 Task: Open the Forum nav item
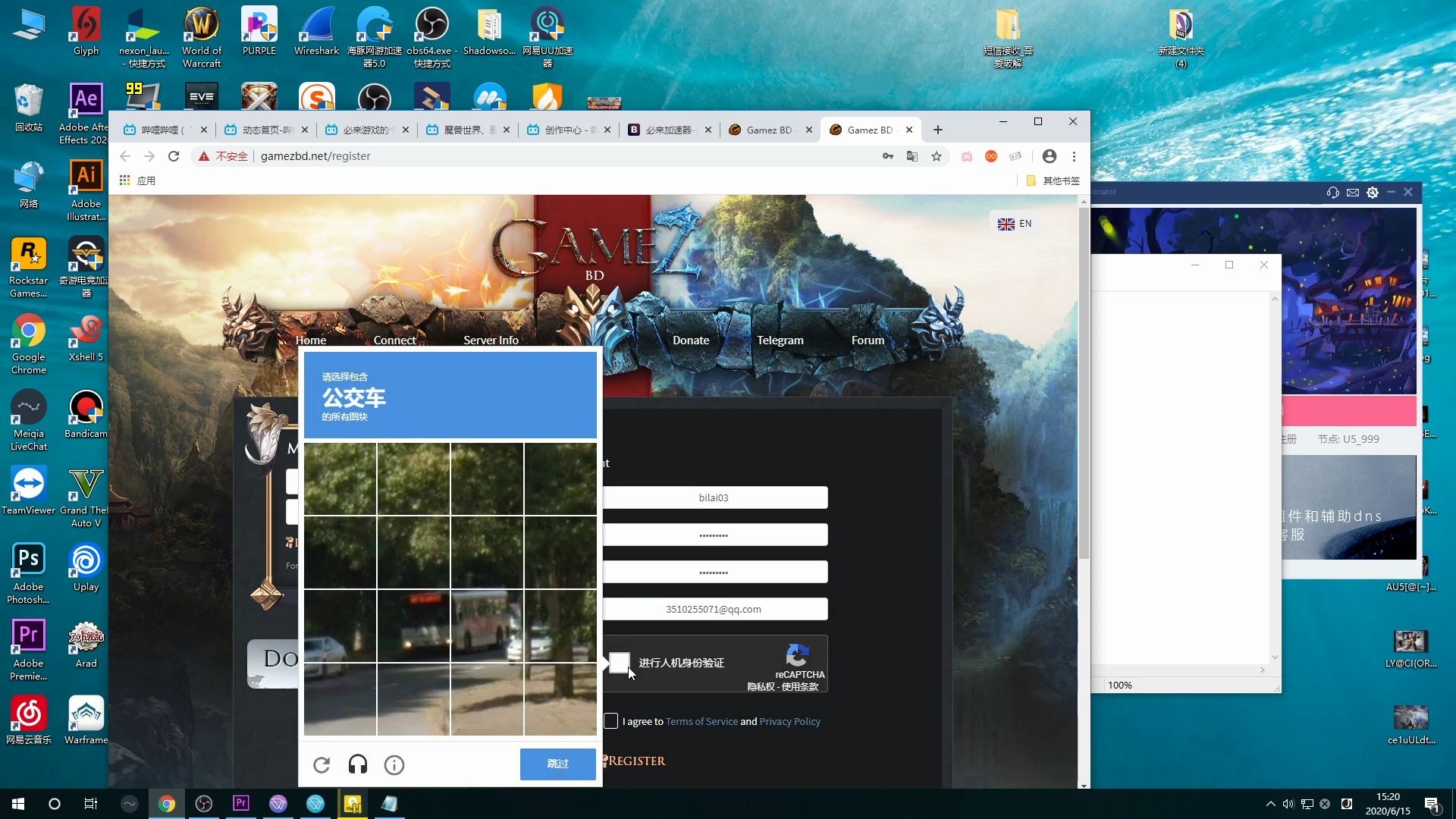pos(868,340)
